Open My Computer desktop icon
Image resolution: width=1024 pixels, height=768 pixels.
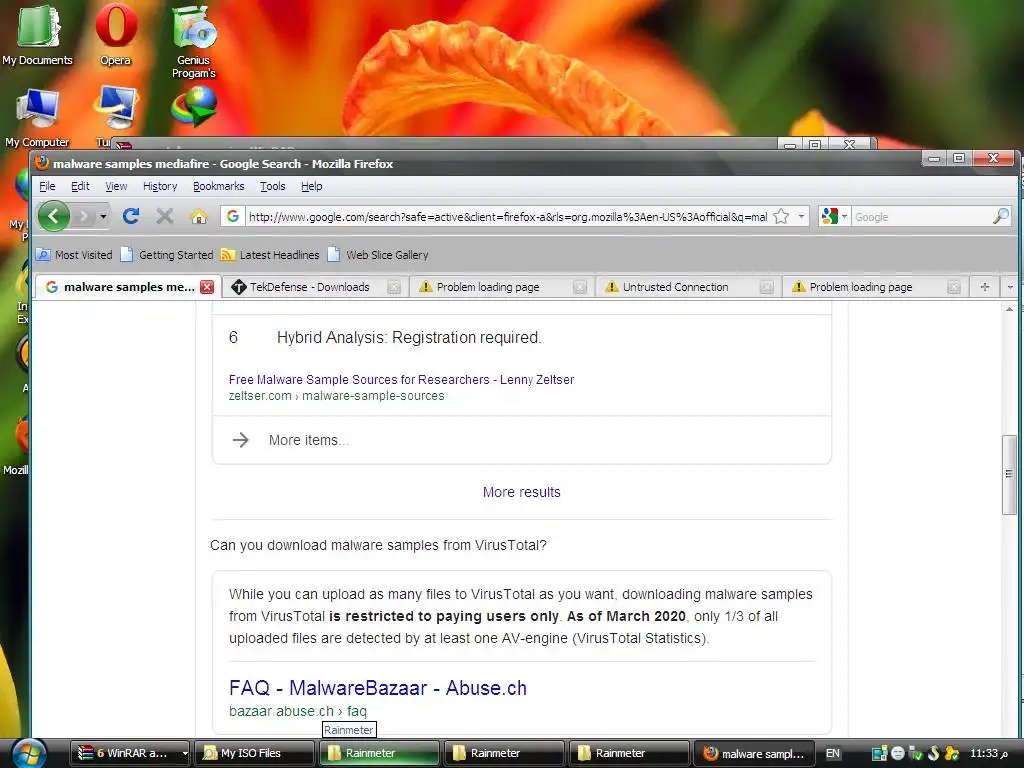(x=37, y=116)
